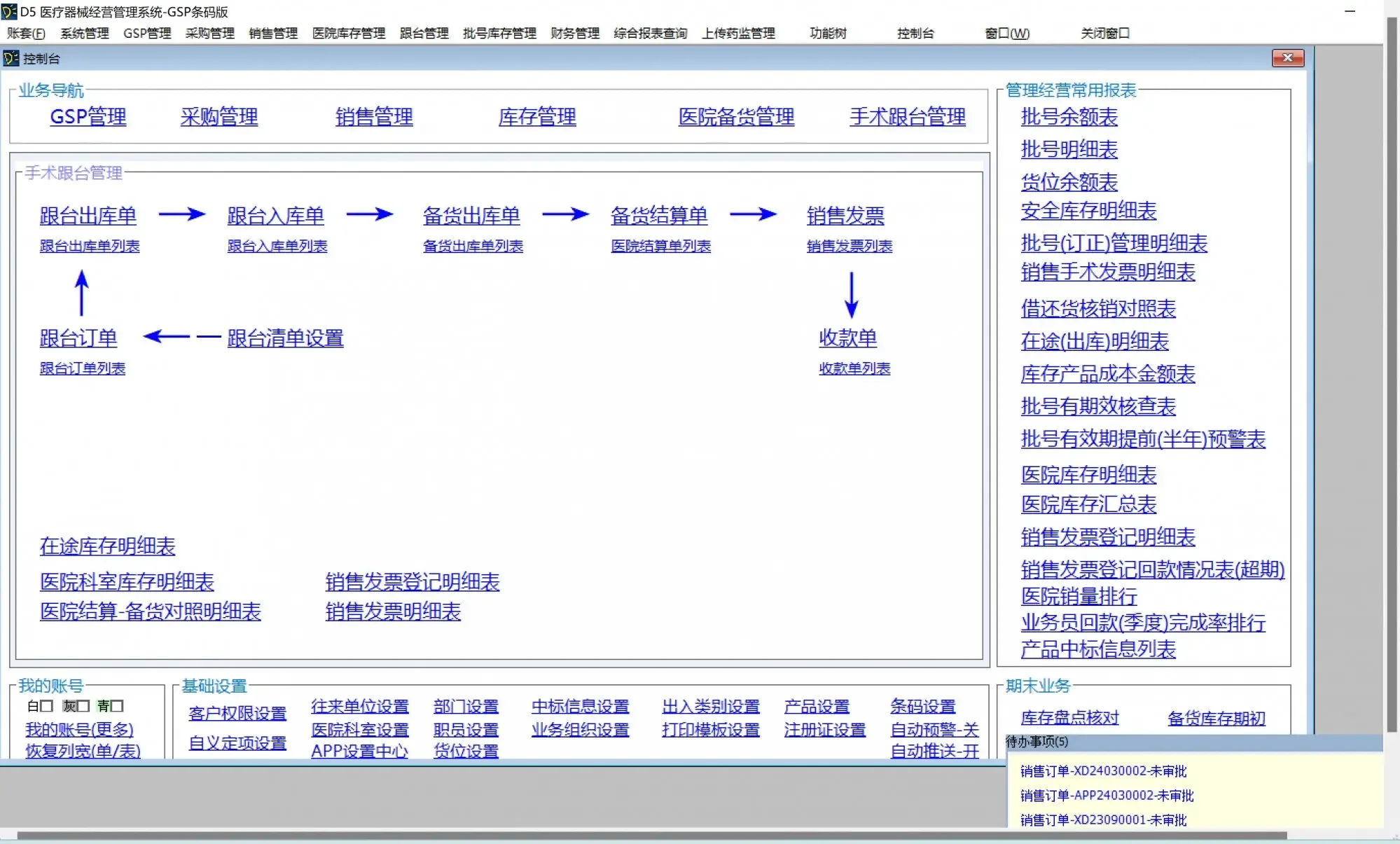The image size is (1400, 844).
Task: Open the 医院销量排行 report
Action: (1079, 596)
